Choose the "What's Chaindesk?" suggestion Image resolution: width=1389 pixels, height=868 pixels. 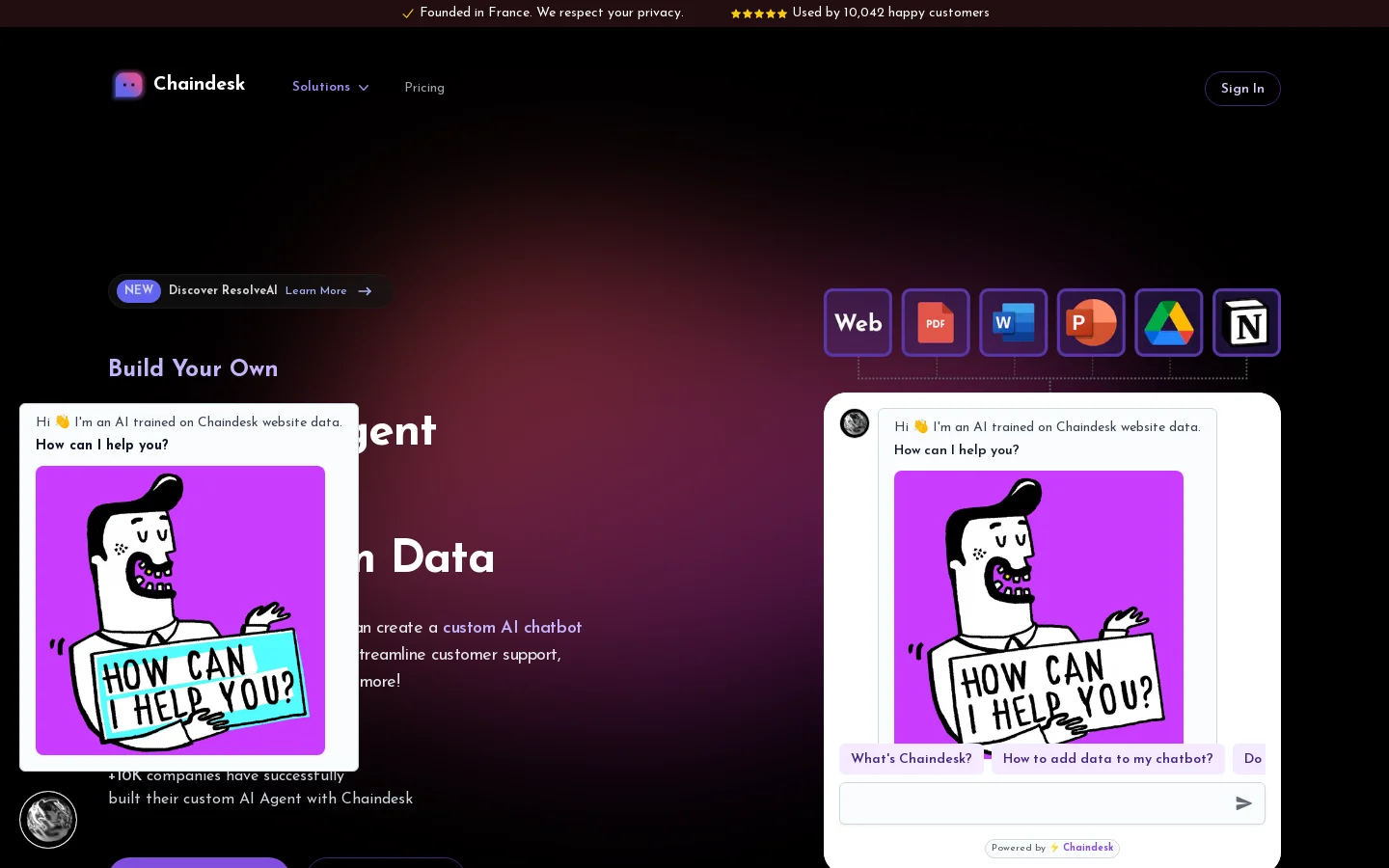coord(912,759)
